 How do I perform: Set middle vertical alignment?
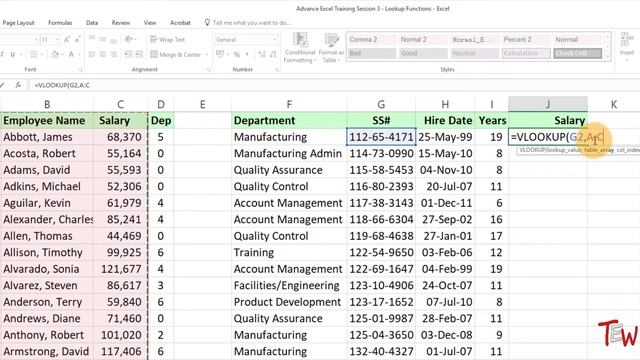[x=103, y=39]
